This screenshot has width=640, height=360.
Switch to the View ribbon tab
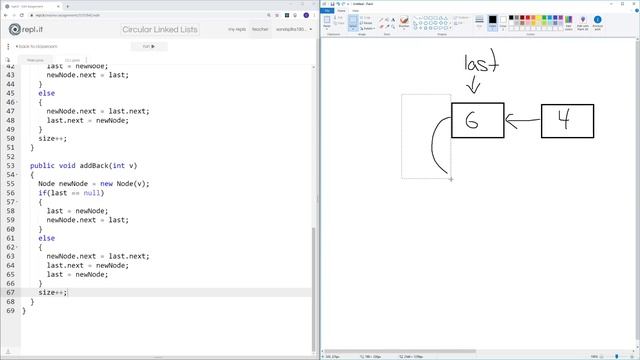coord(356,11)
